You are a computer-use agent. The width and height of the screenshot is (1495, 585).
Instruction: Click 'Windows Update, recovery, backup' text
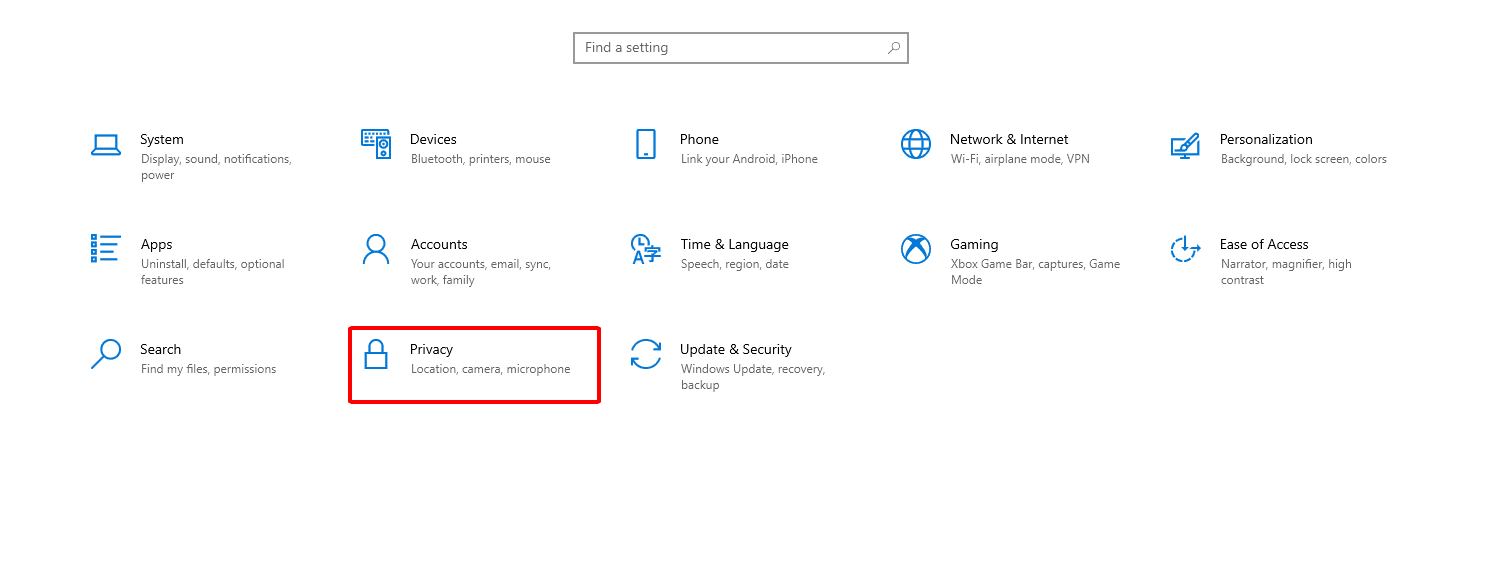coord(753,377)
